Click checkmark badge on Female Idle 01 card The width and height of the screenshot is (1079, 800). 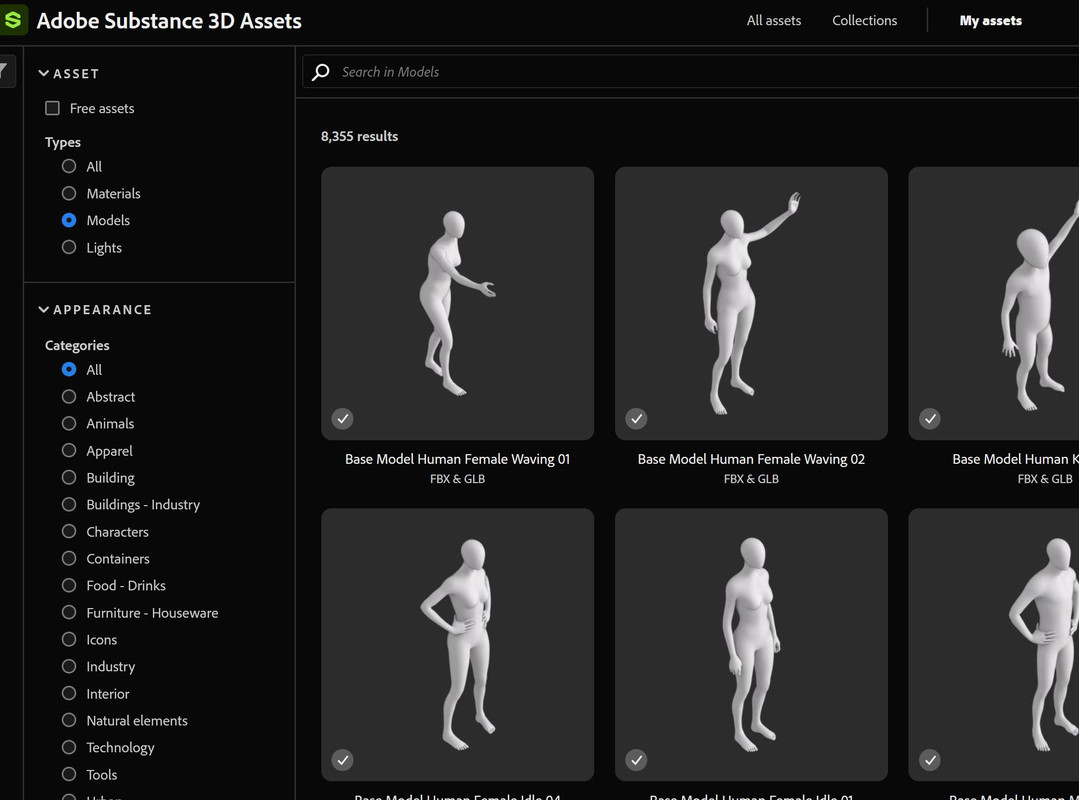(637, 759)
